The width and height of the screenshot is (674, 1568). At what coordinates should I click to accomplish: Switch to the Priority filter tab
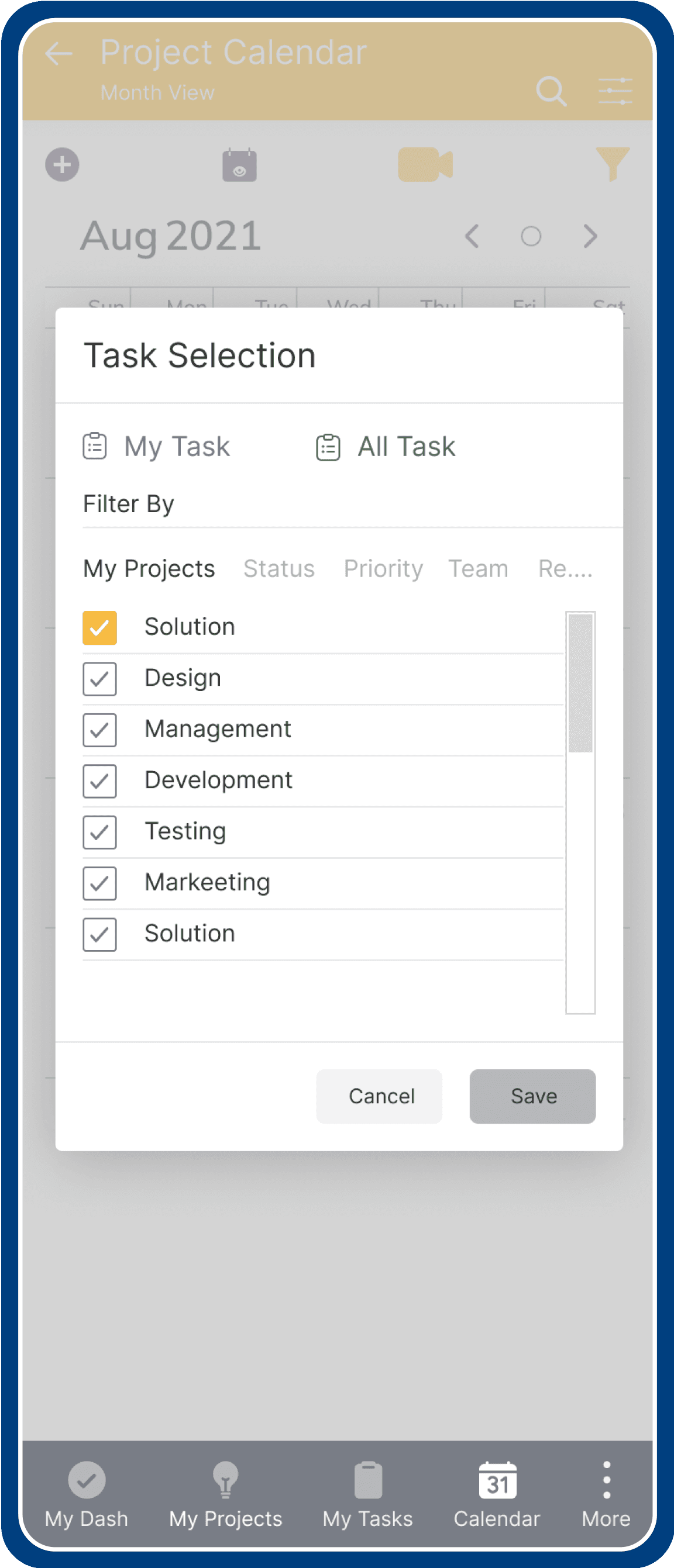(383, 568)
